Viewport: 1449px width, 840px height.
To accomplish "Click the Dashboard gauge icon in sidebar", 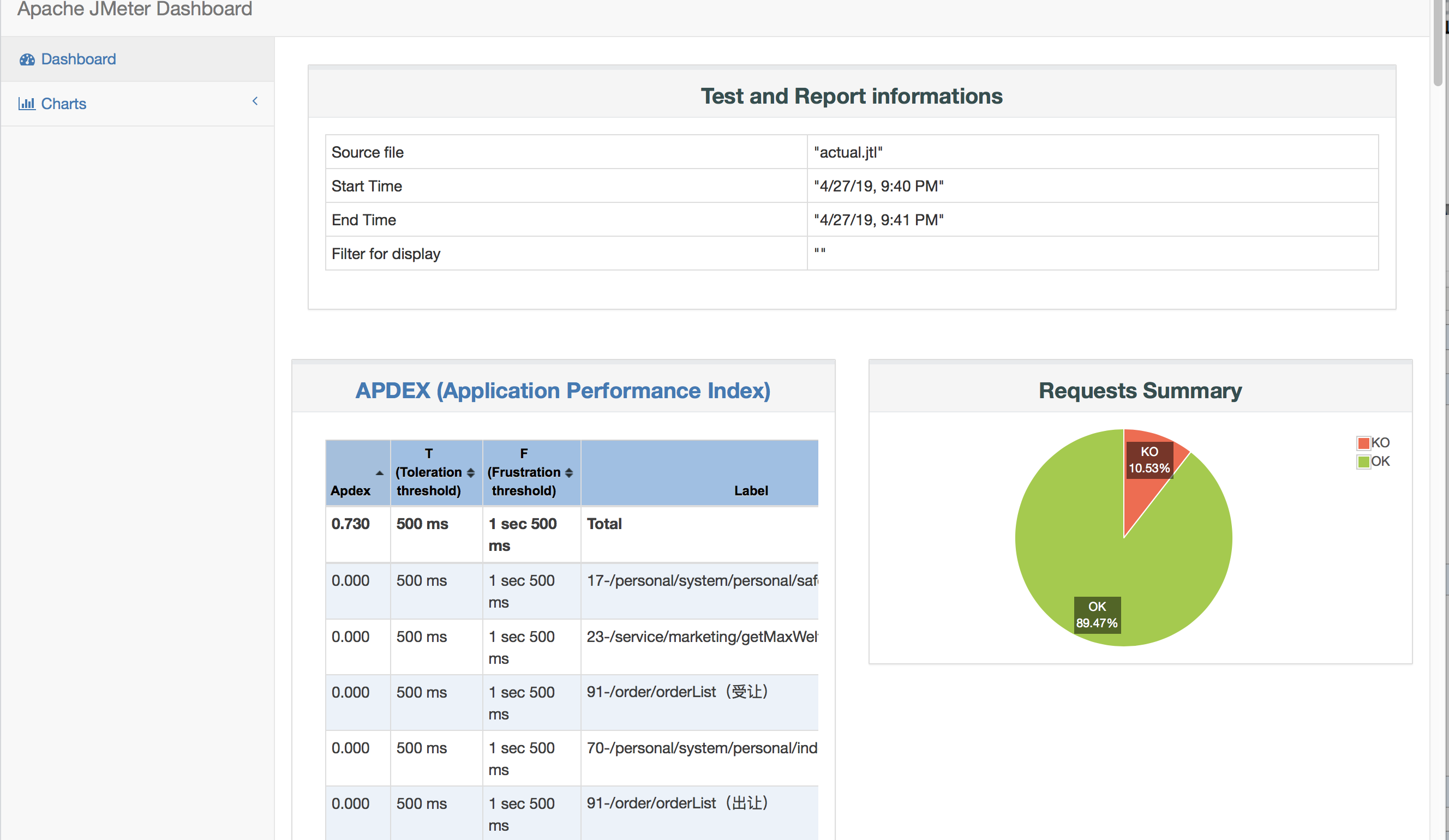I will tap(27, 59).
